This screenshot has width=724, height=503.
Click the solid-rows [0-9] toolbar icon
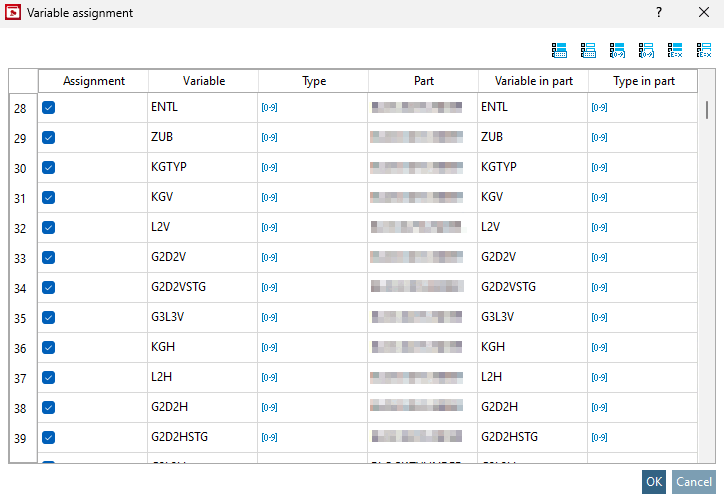coord(617,49)
